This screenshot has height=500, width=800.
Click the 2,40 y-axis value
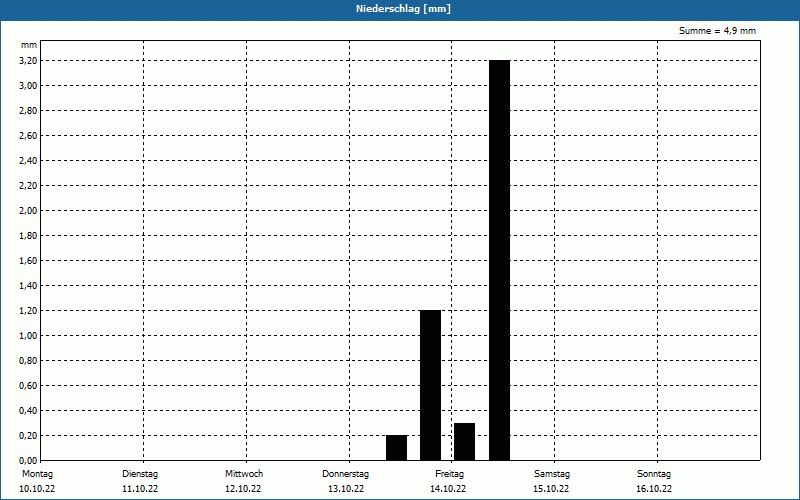(x=28, y=161)
